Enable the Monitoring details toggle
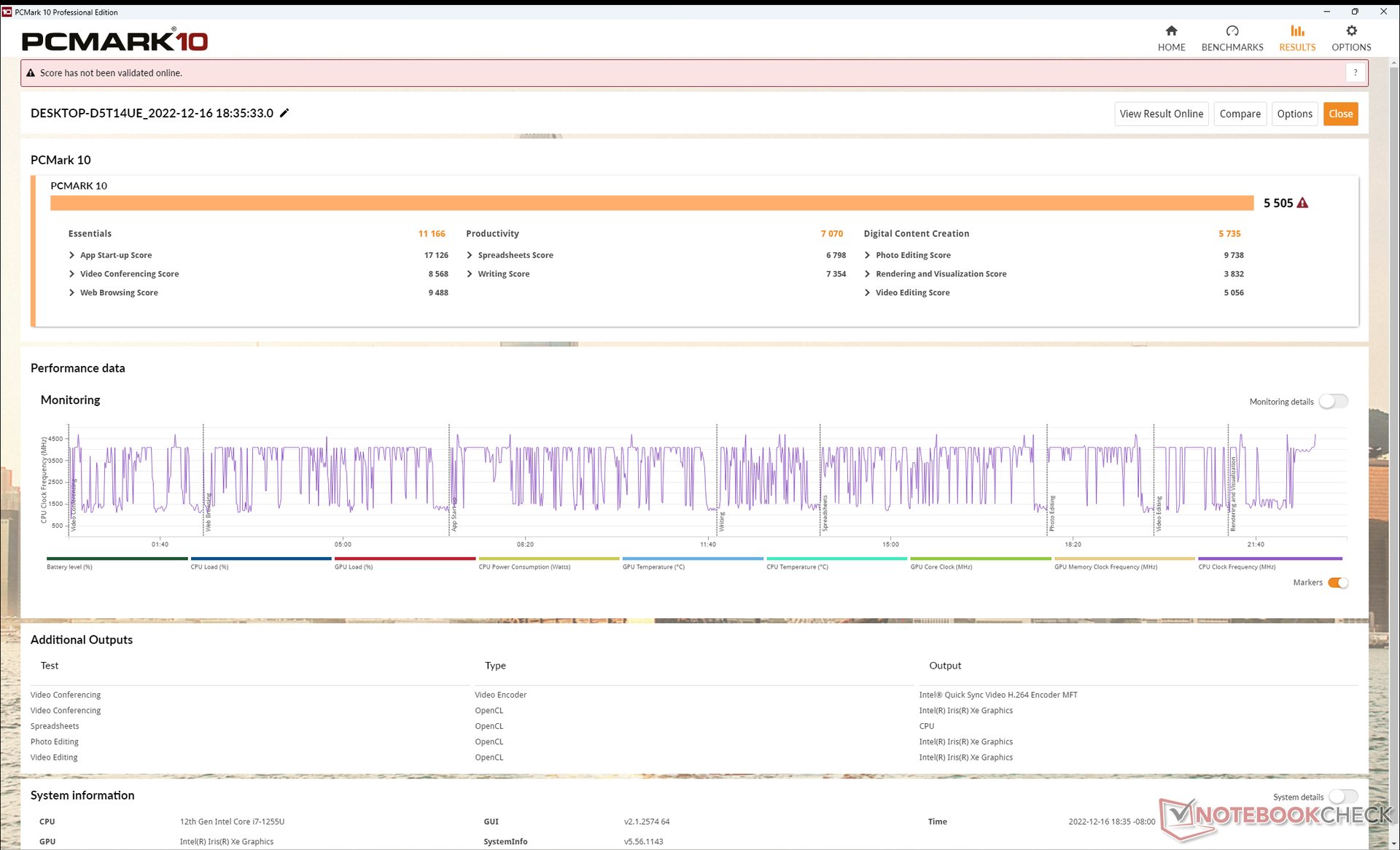This screenshot has width=1400, height=850. coord(1333,402)
